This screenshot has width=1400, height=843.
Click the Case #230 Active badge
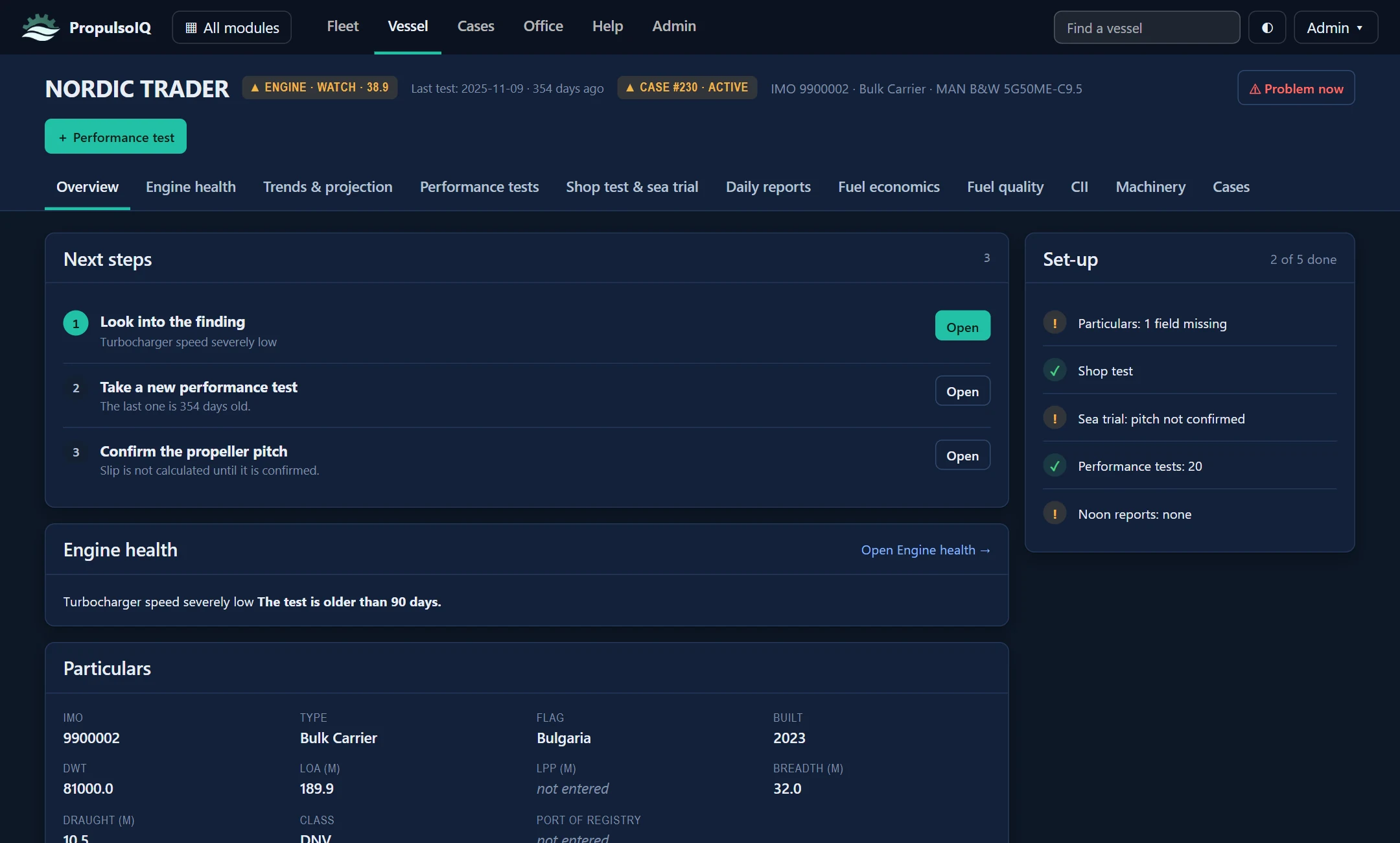[x=687, y=88]
